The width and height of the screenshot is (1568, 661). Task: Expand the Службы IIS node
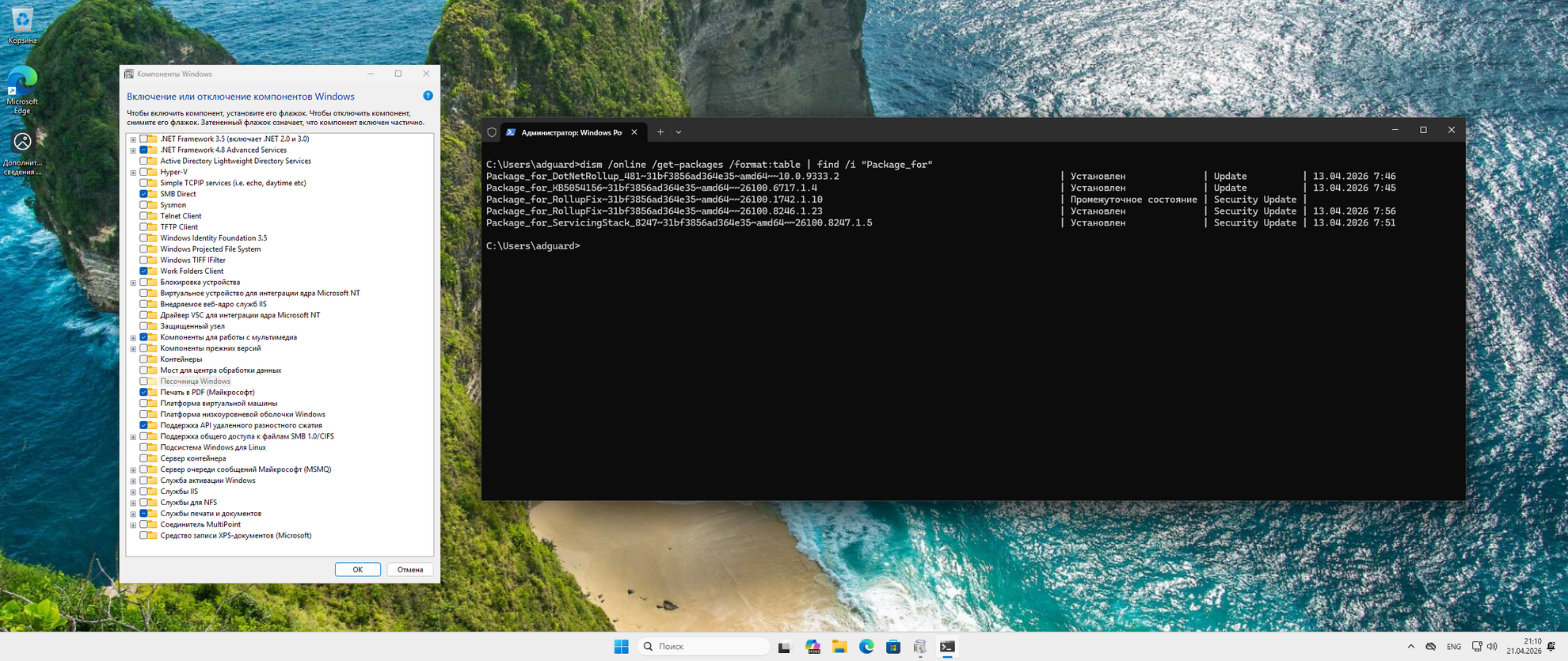(x=133, y=492)
